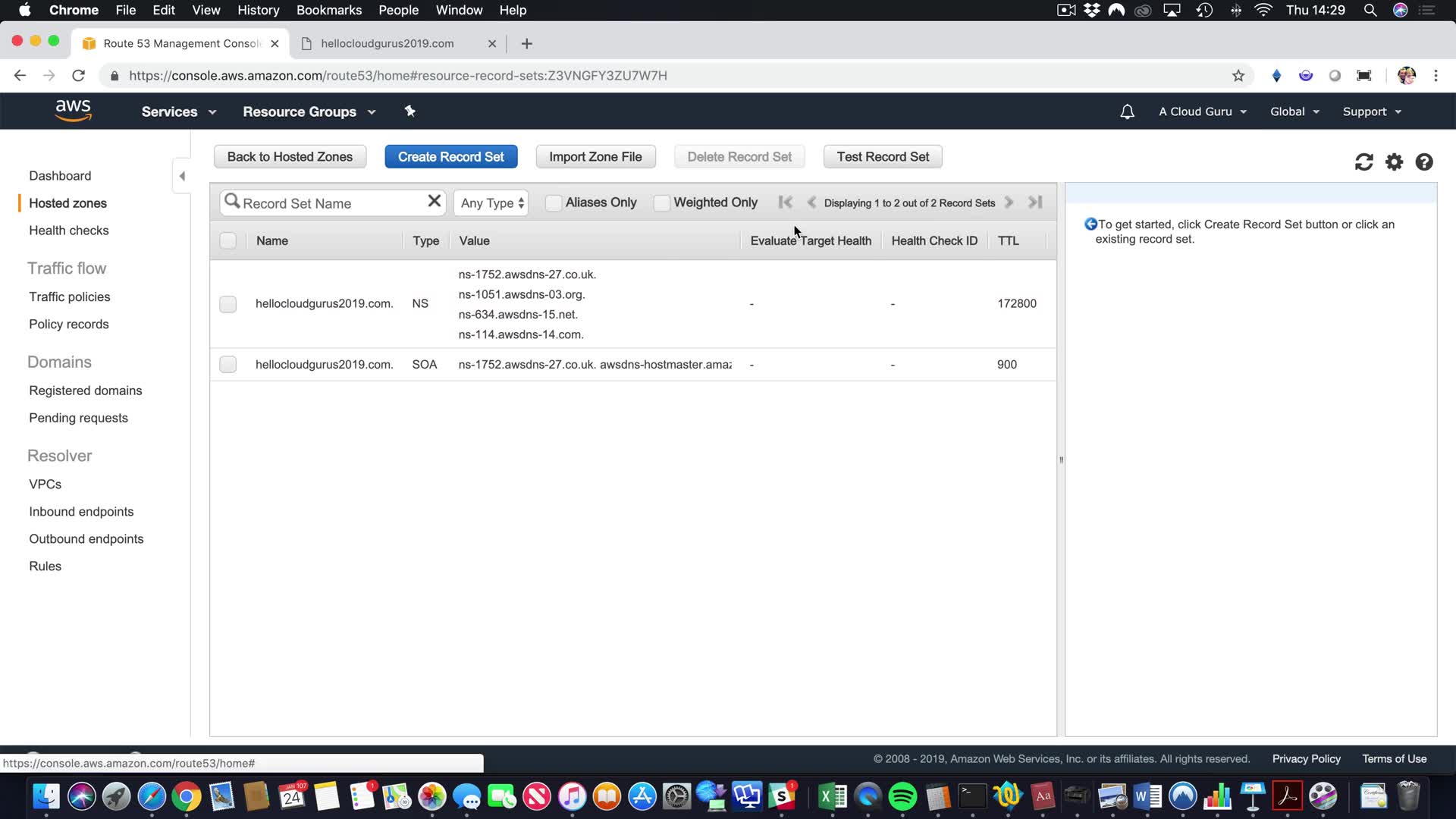
Task: Click the help question mark icon
Action: (x=1424, y=162)
